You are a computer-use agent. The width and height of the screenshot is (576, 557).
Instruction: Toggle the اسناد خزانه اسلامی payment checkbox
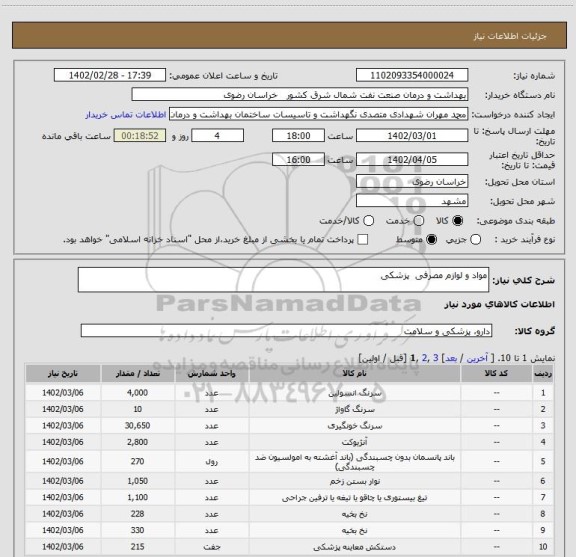coord(363,240)
